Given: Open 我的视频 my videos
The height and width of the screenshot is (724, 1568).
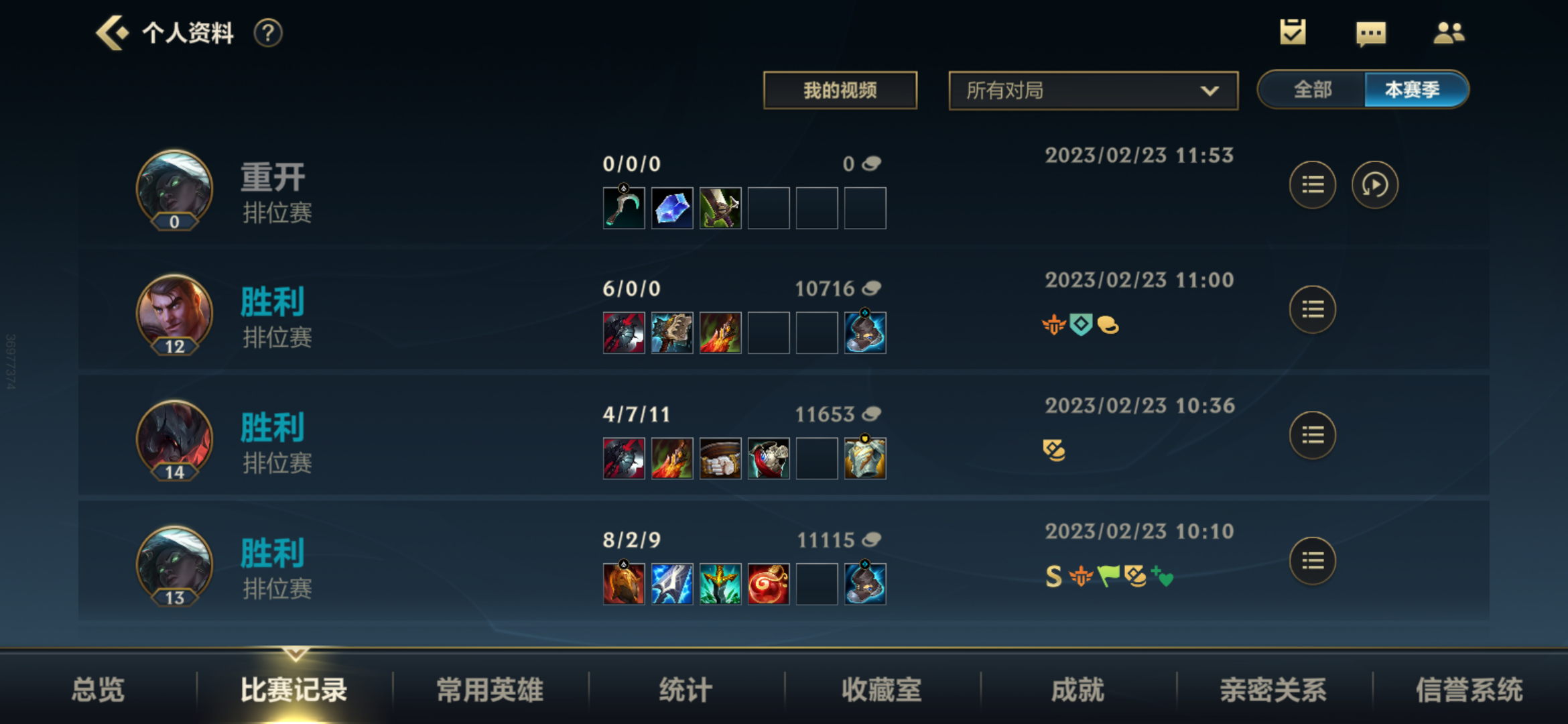Looking at the screenshot, I should click(x=840, y=90).
